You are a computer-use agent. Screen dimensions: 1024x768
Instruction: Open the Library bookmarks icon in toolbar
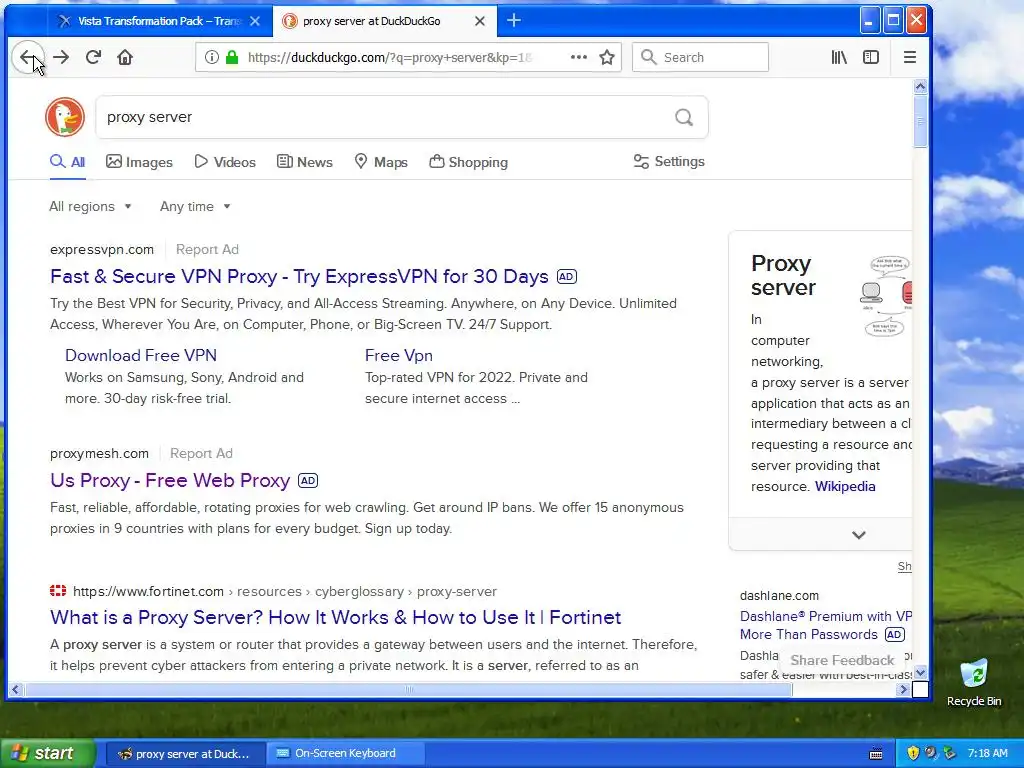coord(839,57)
